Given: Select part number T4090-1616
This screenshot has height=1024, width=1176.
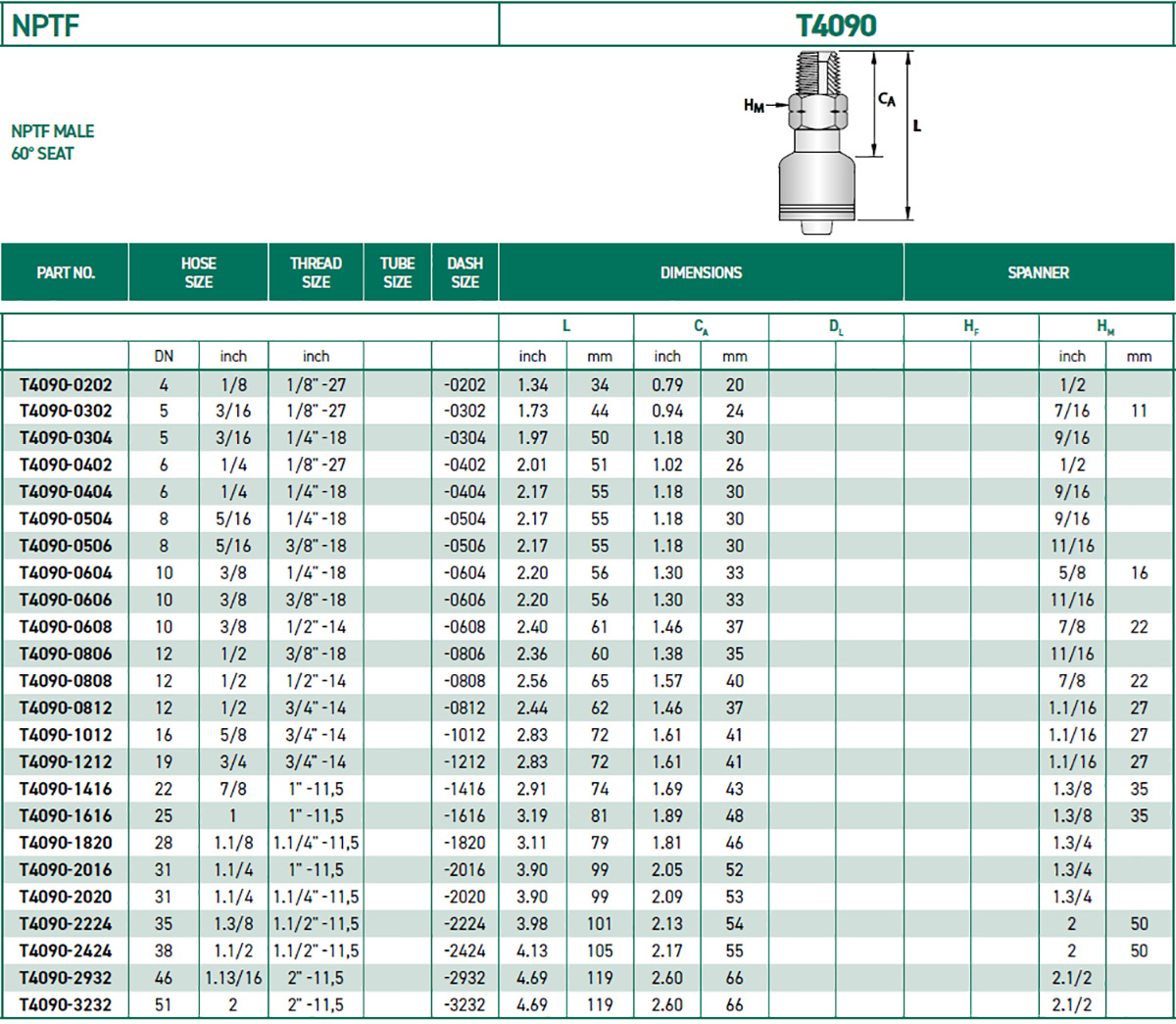Looking at the screenshot, I should 66,815.
